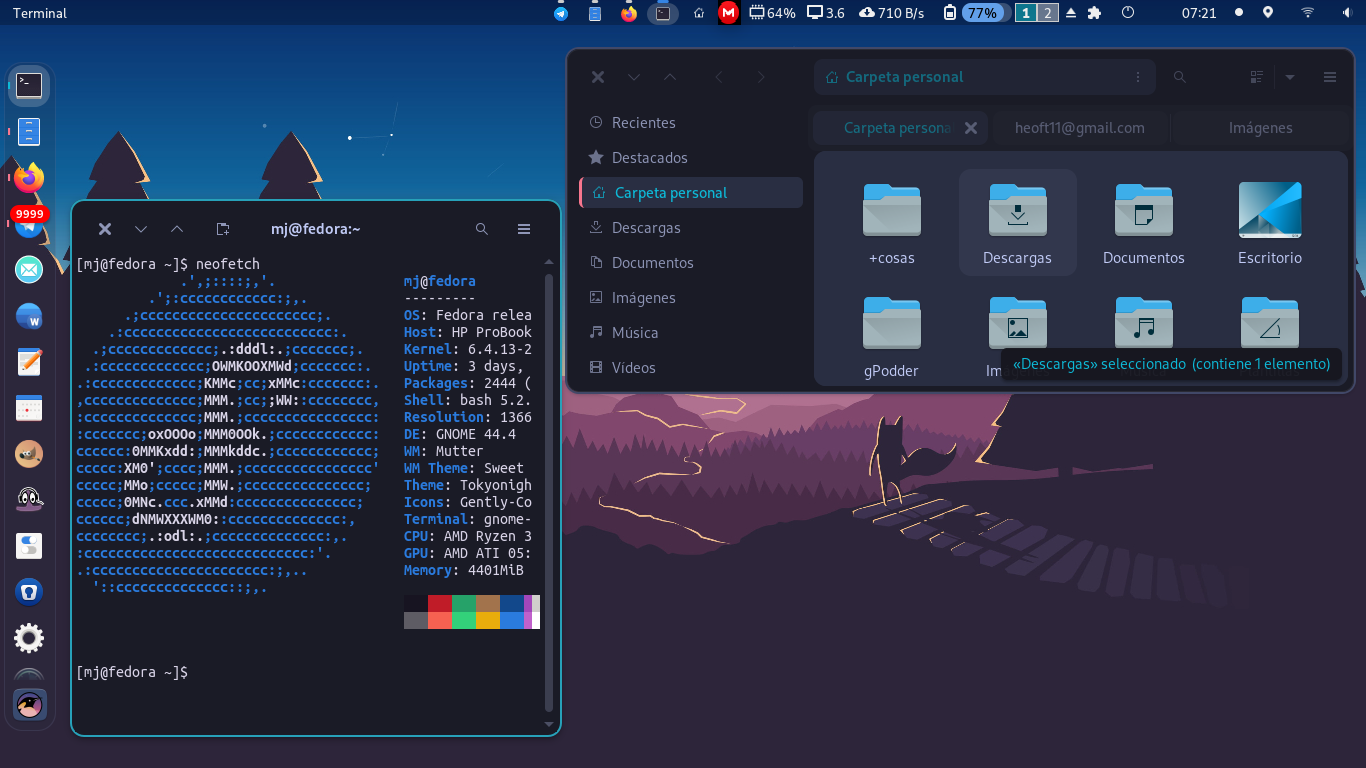Image resolution: width=1366 pixels, height=768 pixels.
Task: Switch to the heoft11@gmail.com tab in Files
Action: coord(1079,128)
